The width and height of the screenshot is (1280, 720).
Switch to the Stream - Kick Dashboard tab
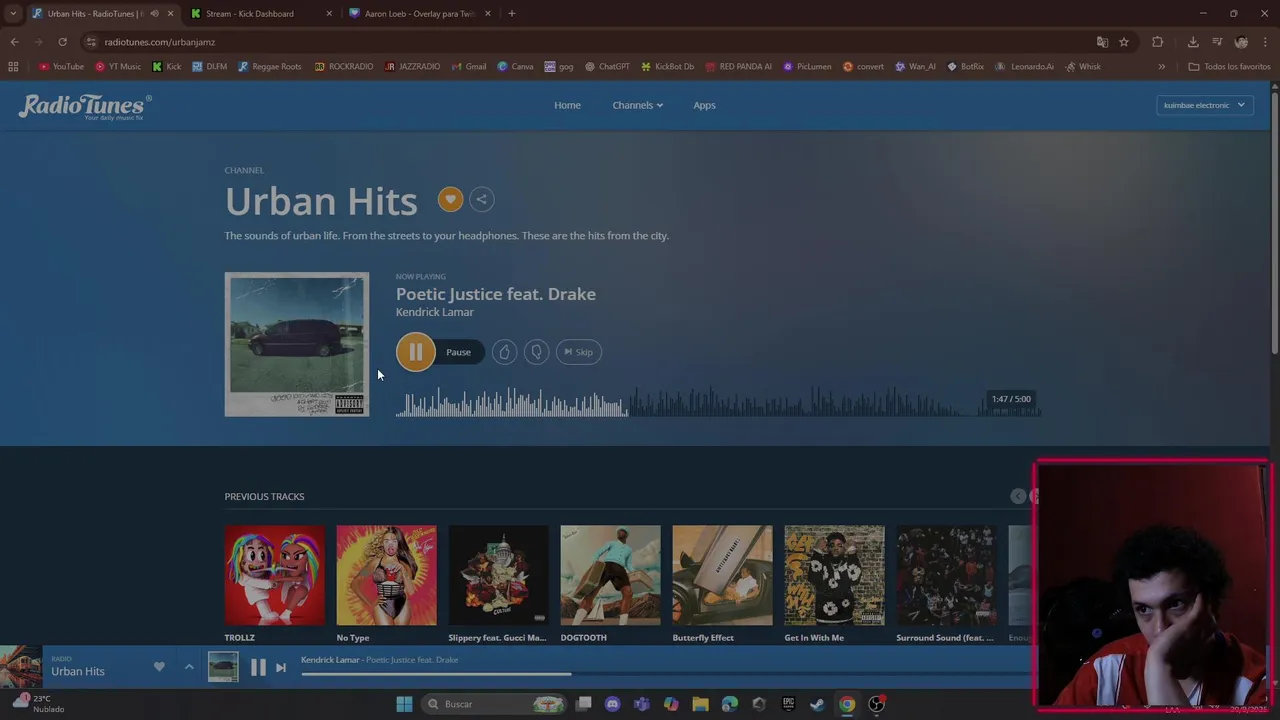point(263,14)
